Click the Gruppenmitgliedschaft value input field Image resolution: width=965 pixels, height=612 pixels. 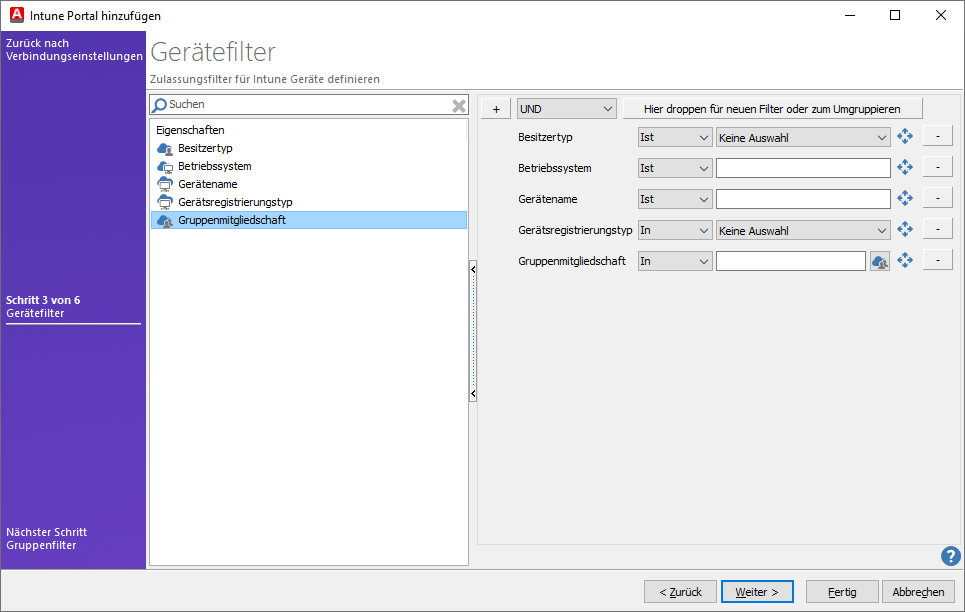coord(791,261)
